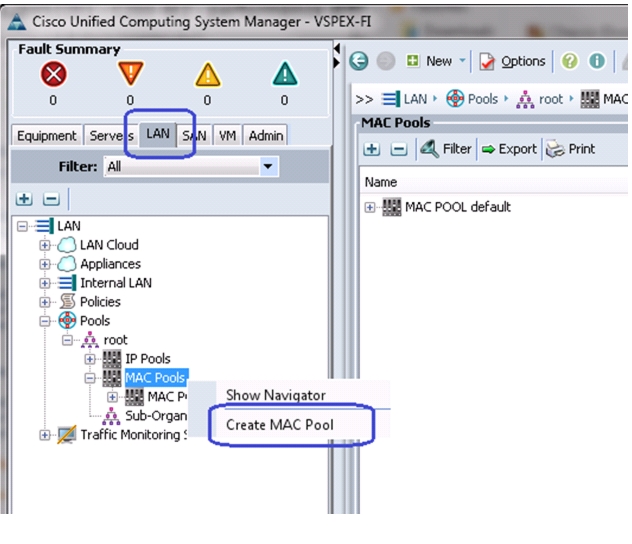Click the Print button
Image resolution: width=632 pixels, height=544 pixels.
pos(570,149)
